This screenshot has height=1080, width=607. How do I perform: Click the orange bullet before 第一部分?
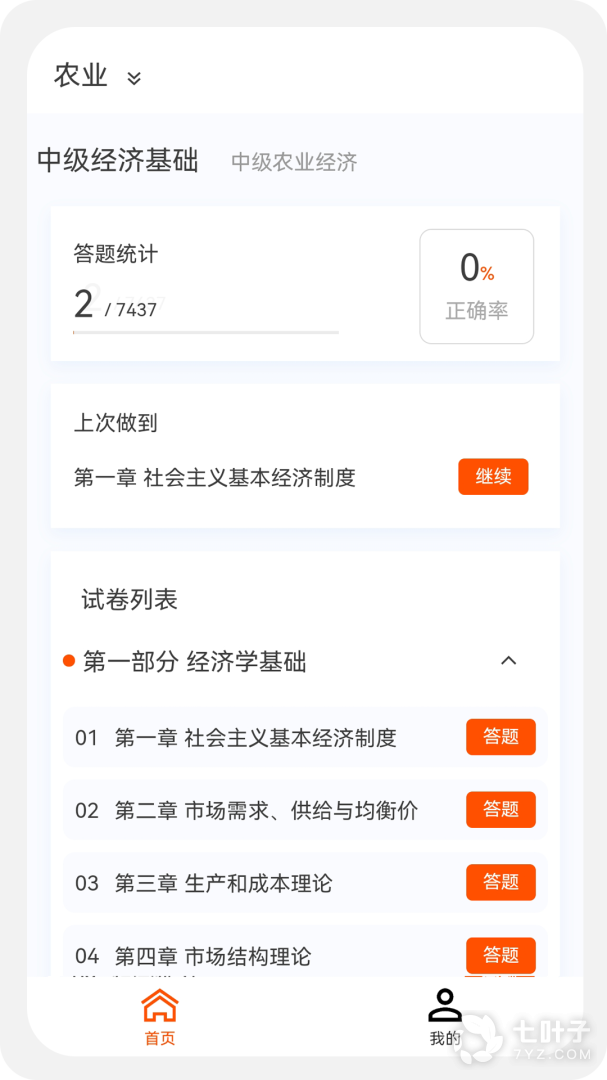69,661
